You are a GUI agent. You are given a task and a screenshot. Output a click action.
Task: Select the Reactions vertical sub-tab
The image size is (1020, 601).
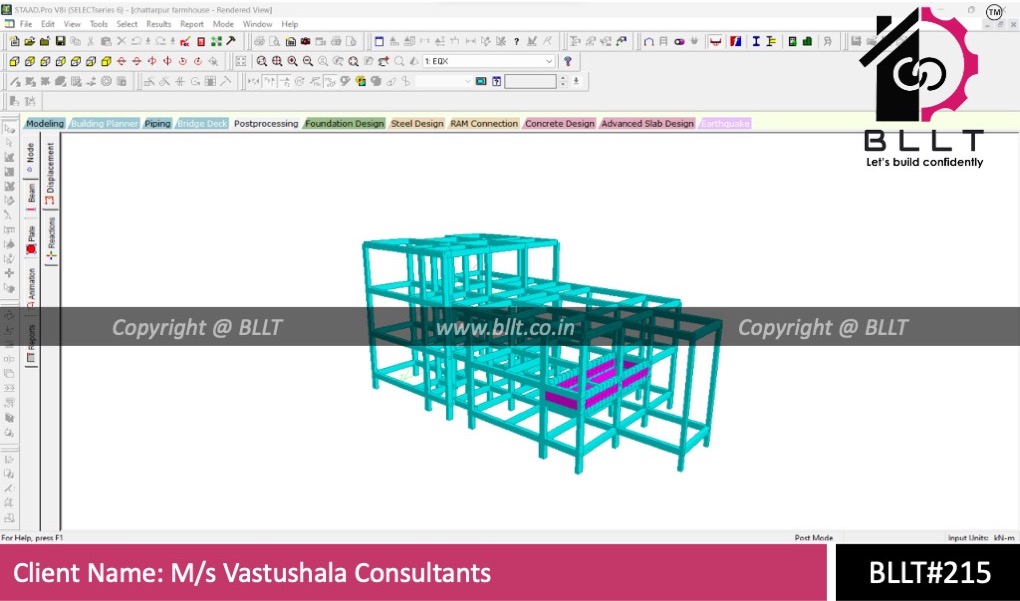[x=50, y=239]
